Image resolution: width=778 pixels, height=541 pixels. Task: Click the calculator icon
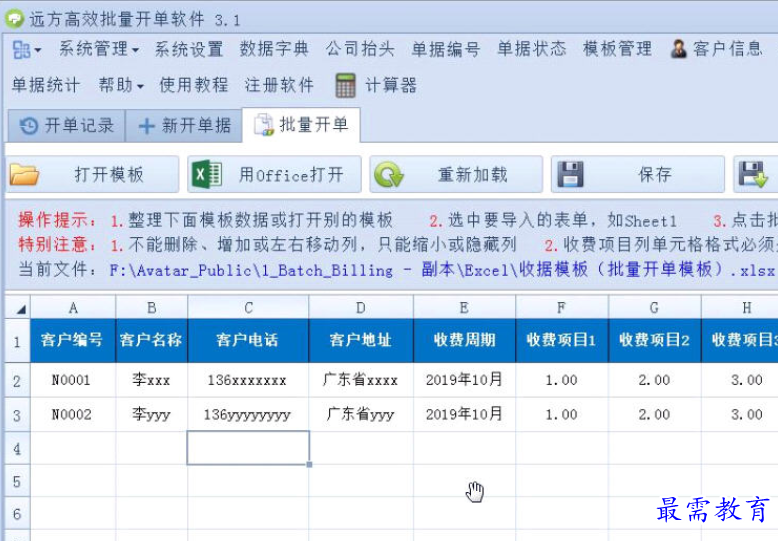[345, 85]
